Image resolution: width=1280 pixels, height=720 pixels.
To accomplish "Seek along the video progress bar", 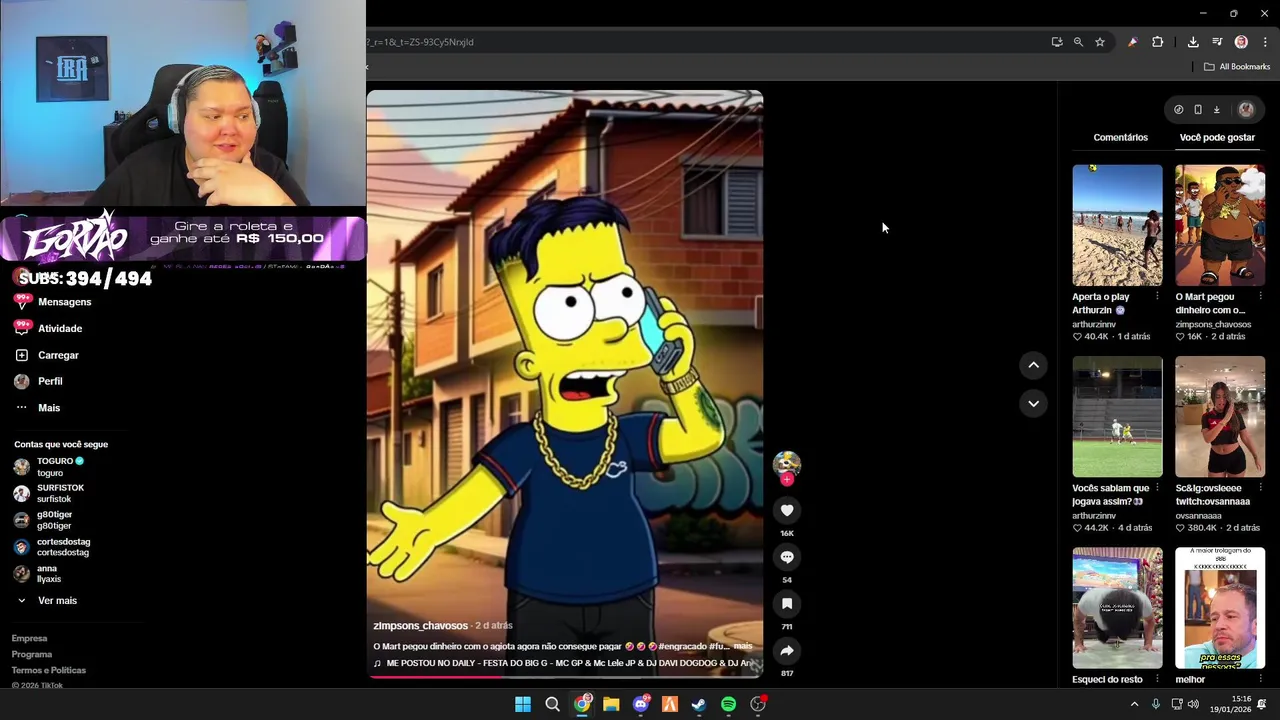I will tap(565, 677).
